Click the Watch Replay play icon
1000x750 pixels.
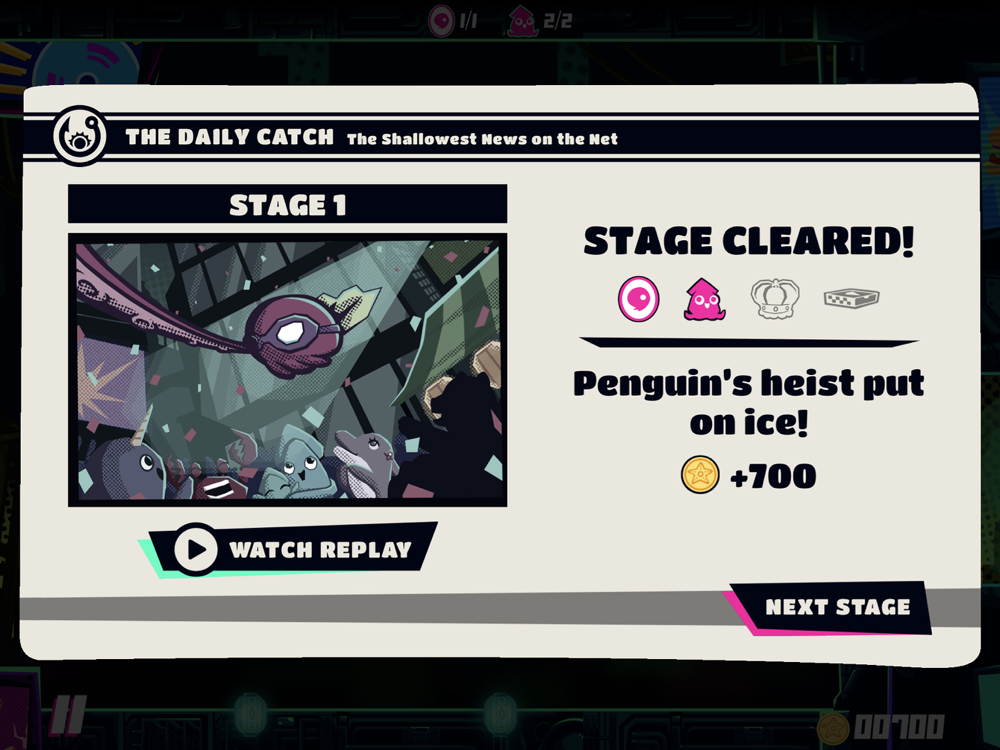pos(195,549)
